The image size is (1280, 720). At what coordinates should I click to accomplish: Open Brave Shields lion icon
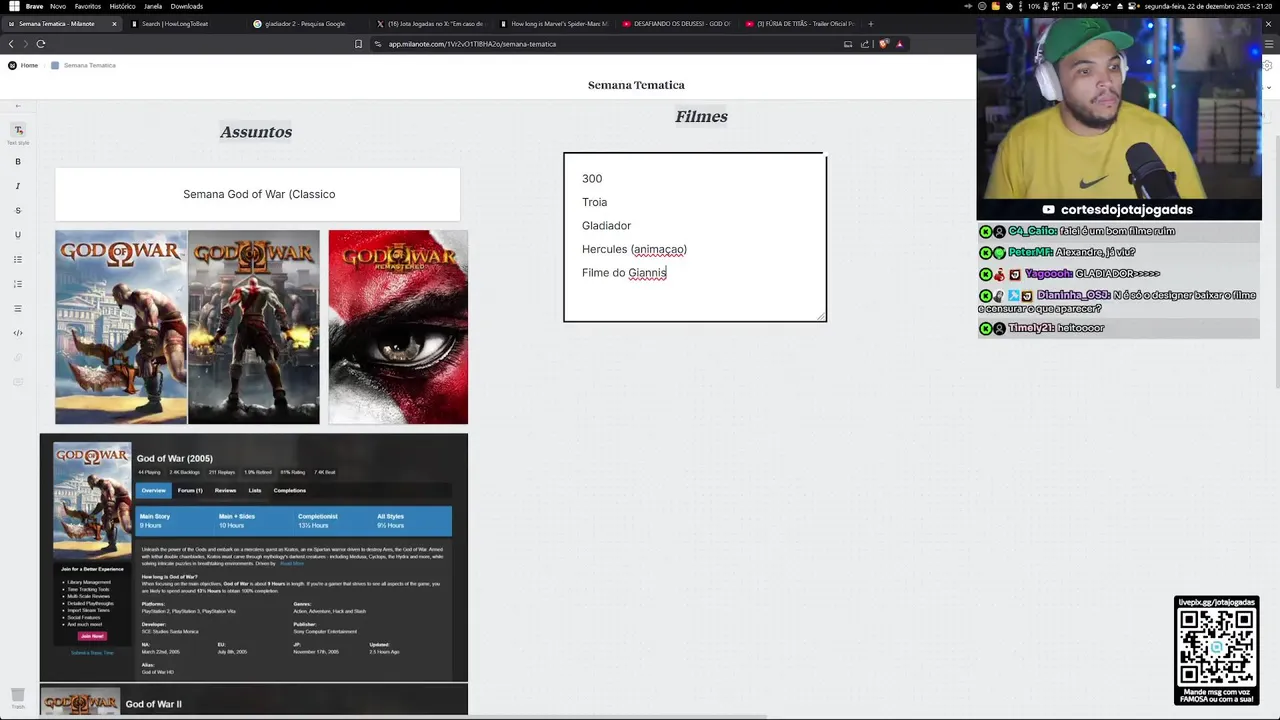pyautogui.click(x=884, y=44)
